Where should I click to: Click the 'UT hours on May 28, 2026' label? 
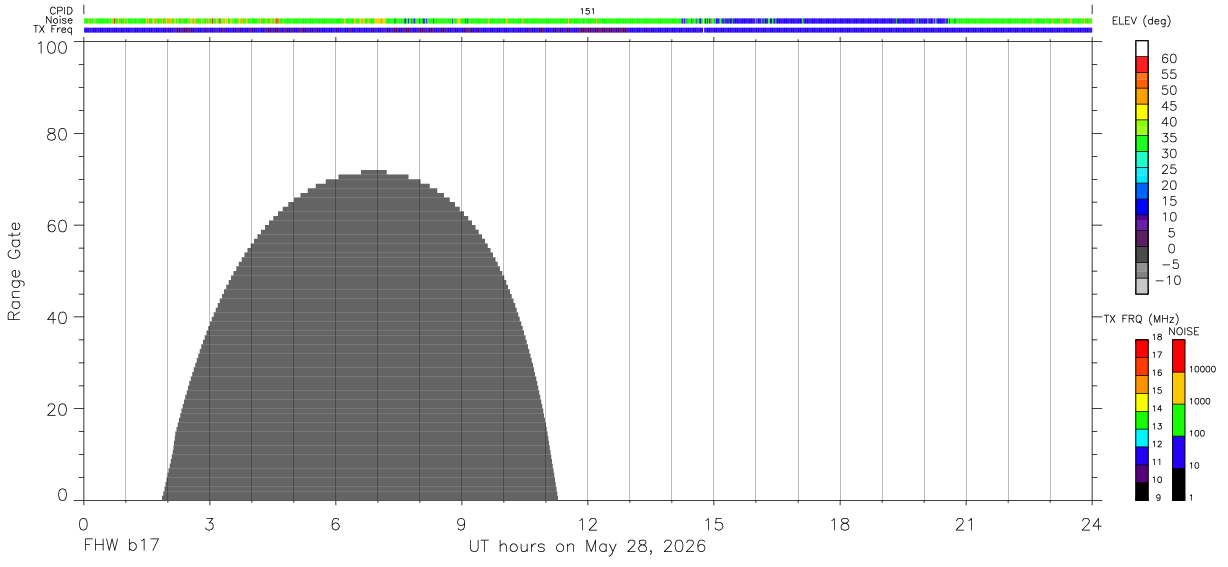(587, 547)
